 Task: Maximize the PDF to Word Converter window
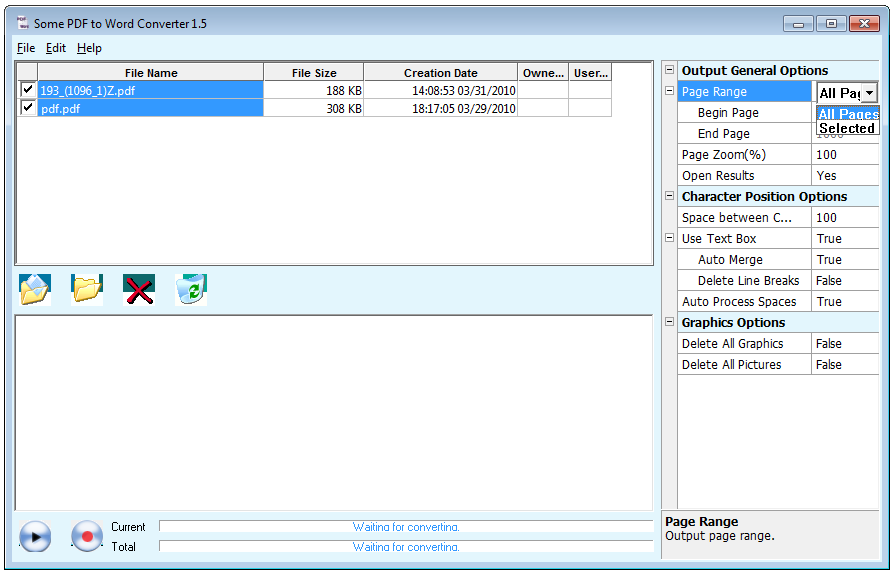pos(831,23)
